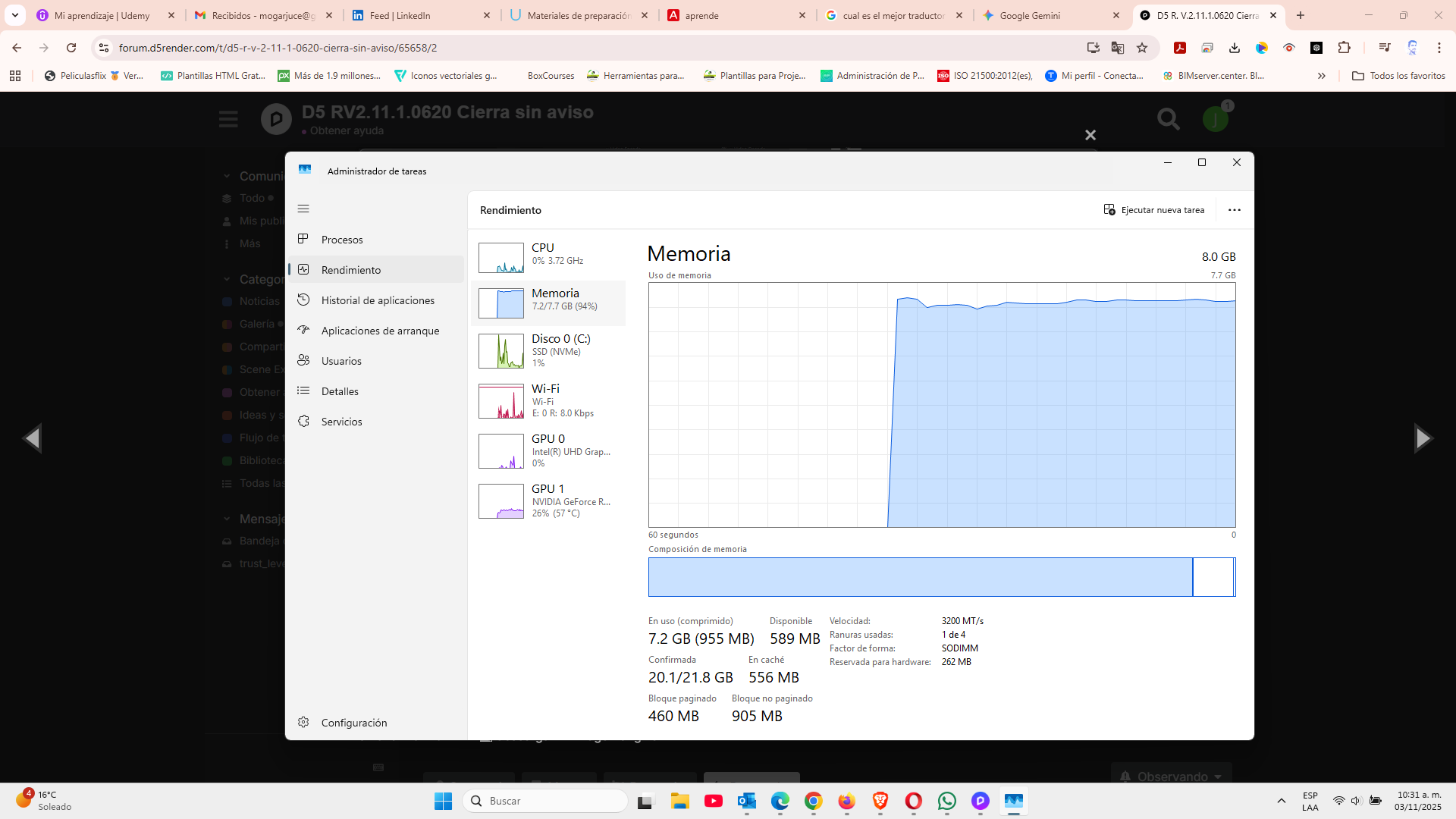Click the Google Translate icon in address bar
This screenshot has width=1456, height=819.
[x=1117, y=48]
